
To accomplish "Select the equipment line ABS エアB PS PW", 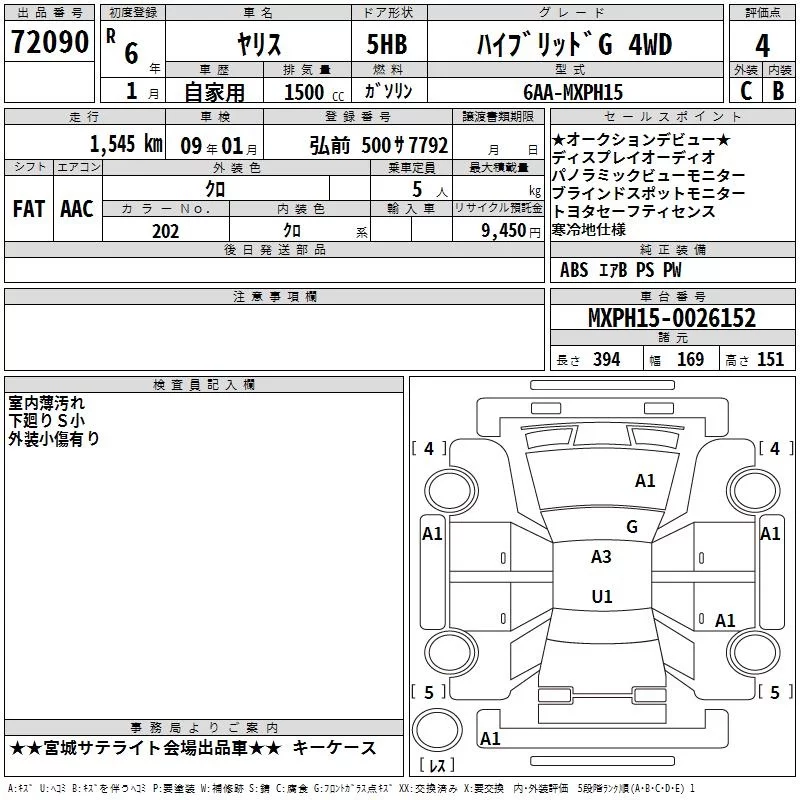I will (x=620, y=270).
